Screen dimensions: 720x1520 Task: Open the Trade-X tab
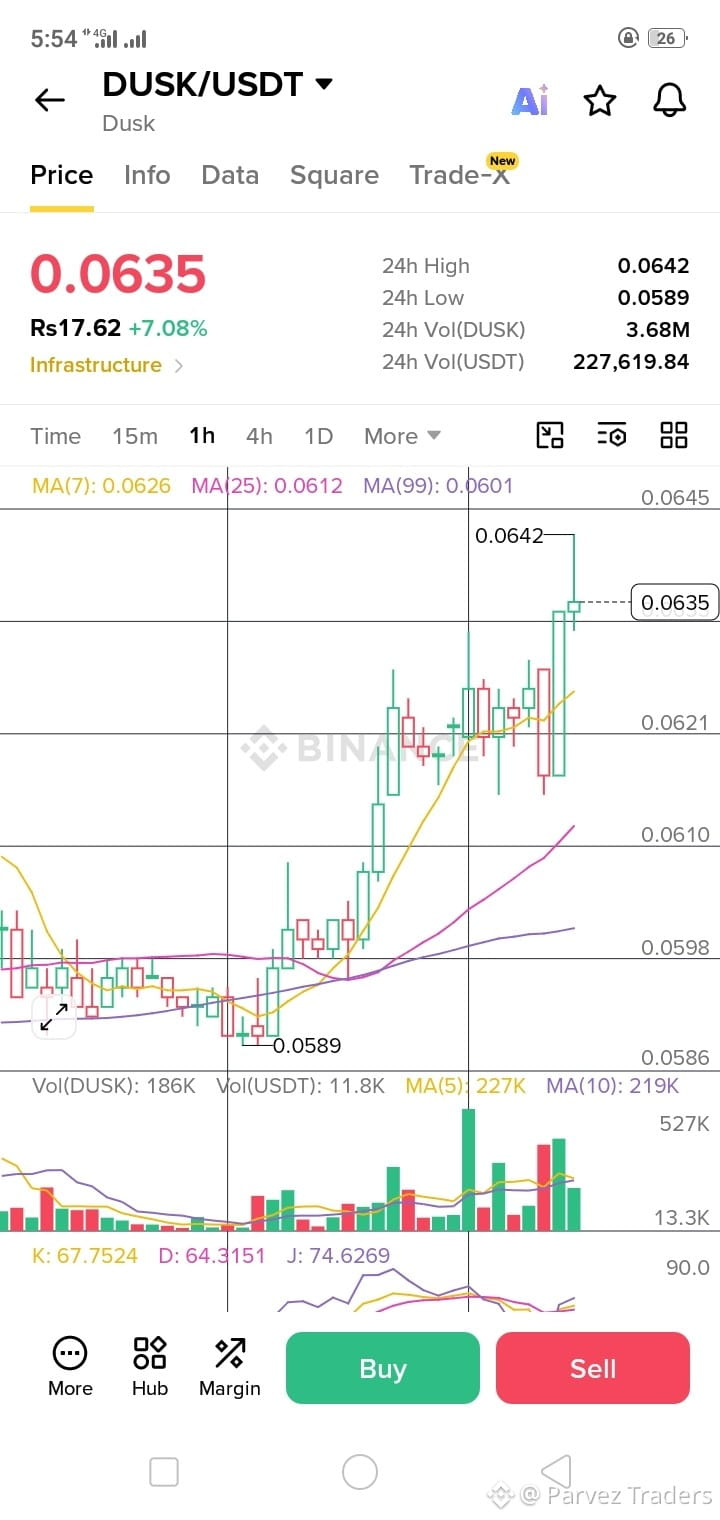pyautogui.click(x=460, y=175)
